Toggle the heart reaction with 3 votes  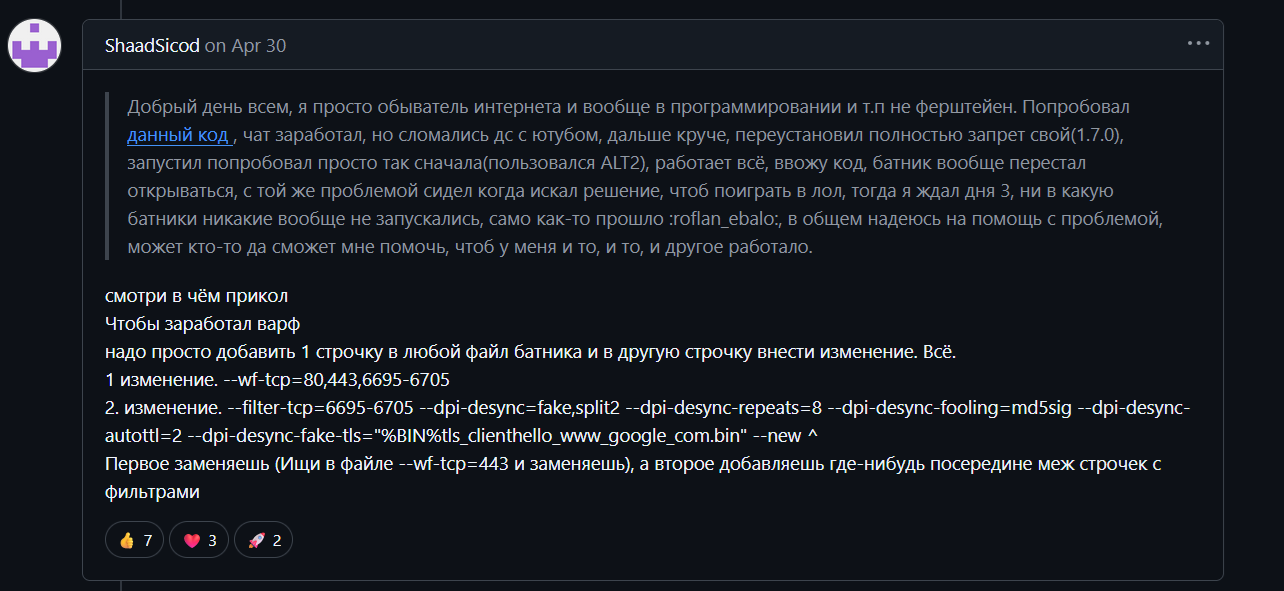click(x=199, y=540)
